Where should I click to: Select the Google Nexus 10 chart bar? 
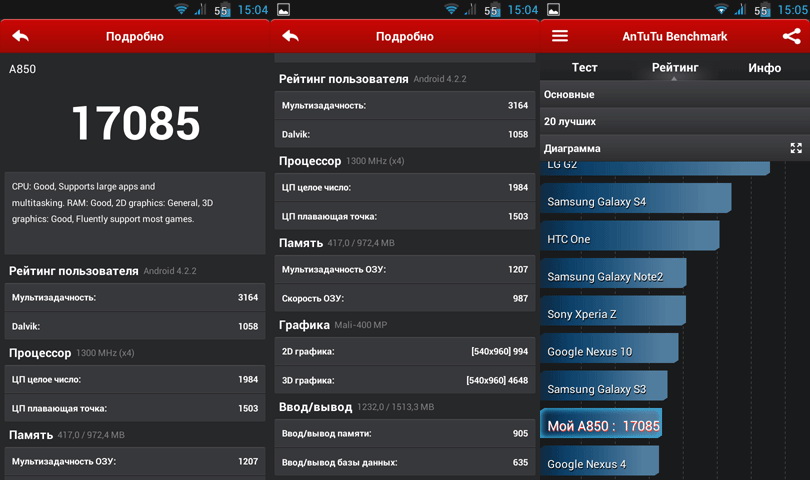pyautogui.click(x=609, y=348)
